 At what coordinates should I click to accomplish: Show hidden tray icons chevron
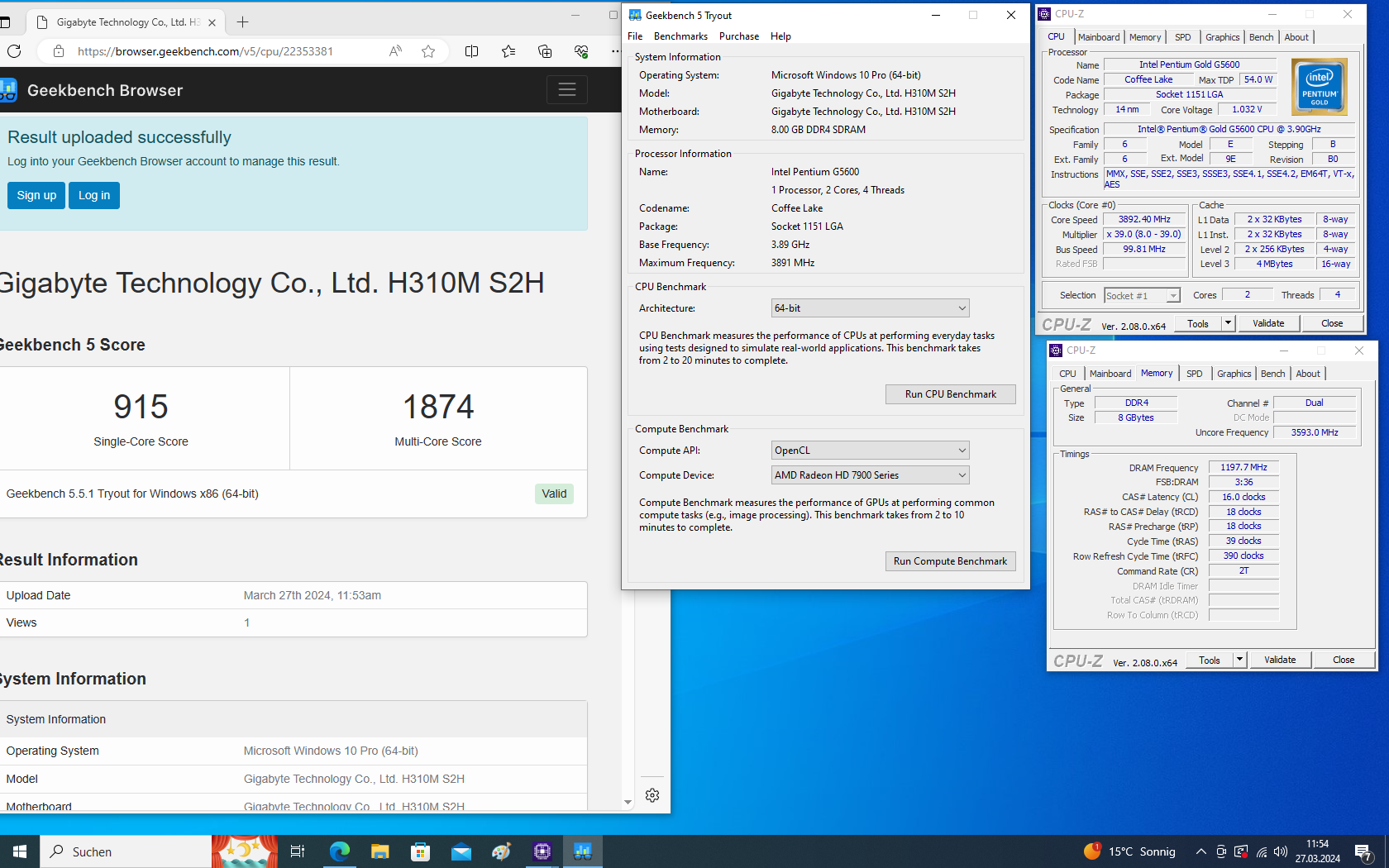[1200, 851]
